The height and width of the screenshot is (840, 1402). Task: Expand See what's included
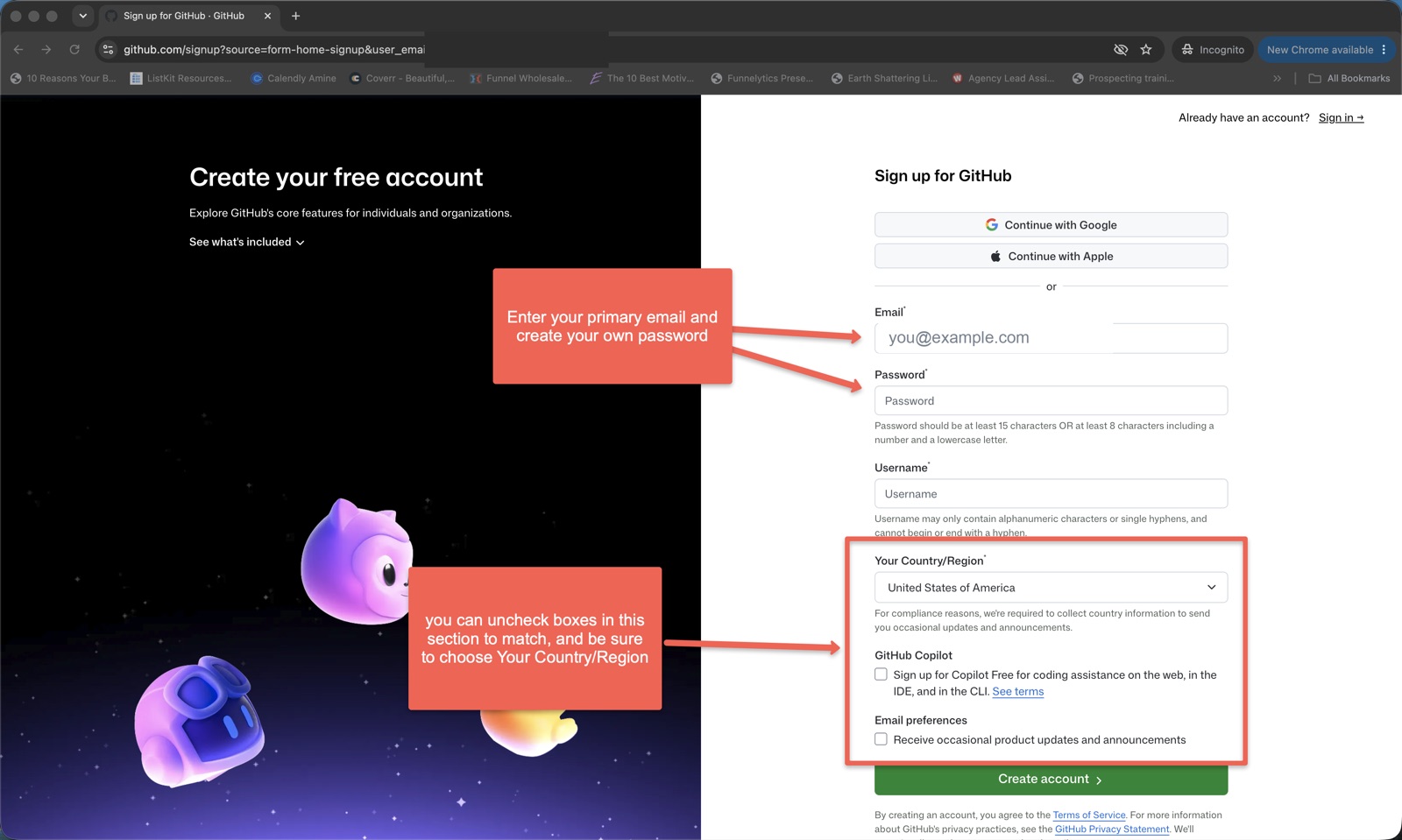[246, 242]
